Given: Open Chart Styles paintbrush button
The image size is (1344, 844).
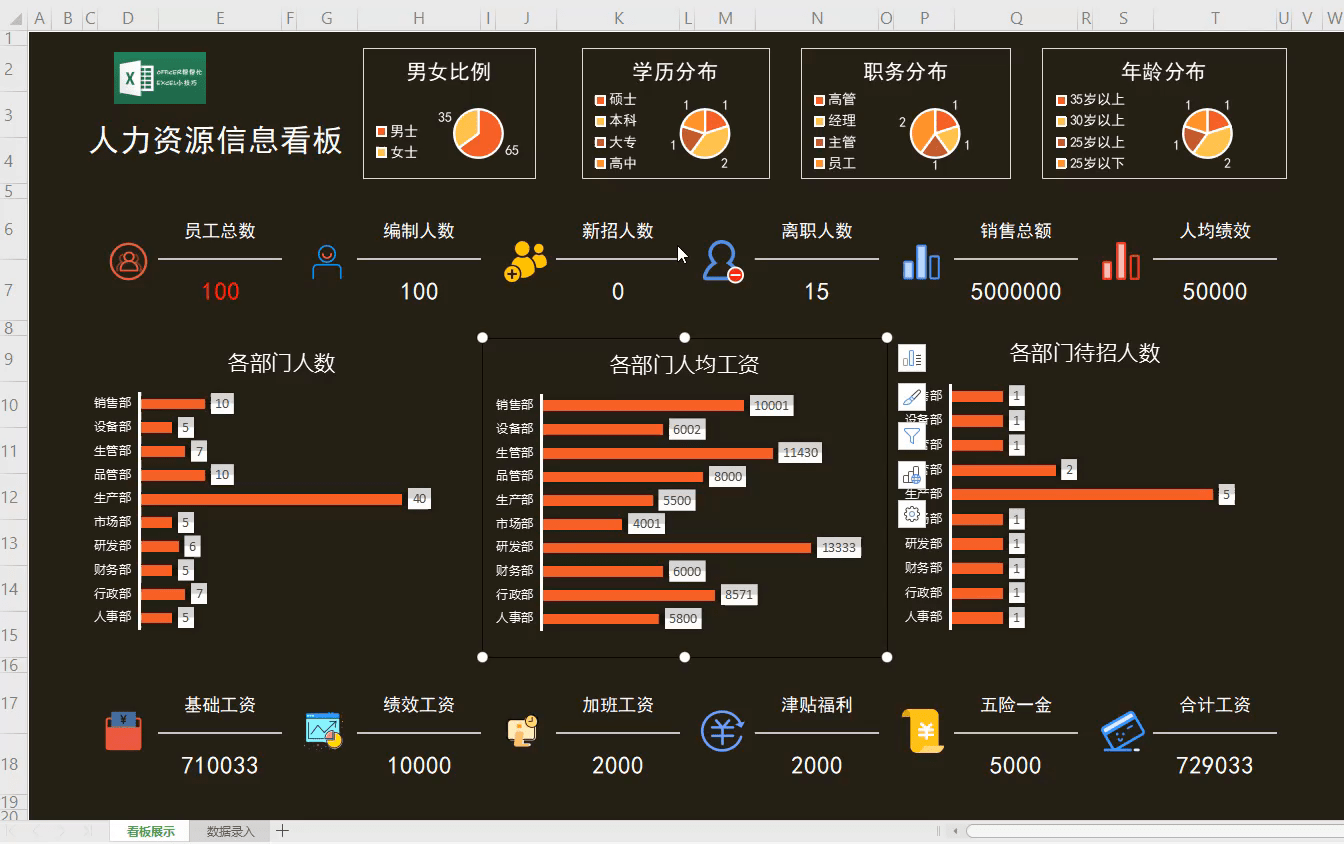Looking at the screenshot, I should pos(912,397).
